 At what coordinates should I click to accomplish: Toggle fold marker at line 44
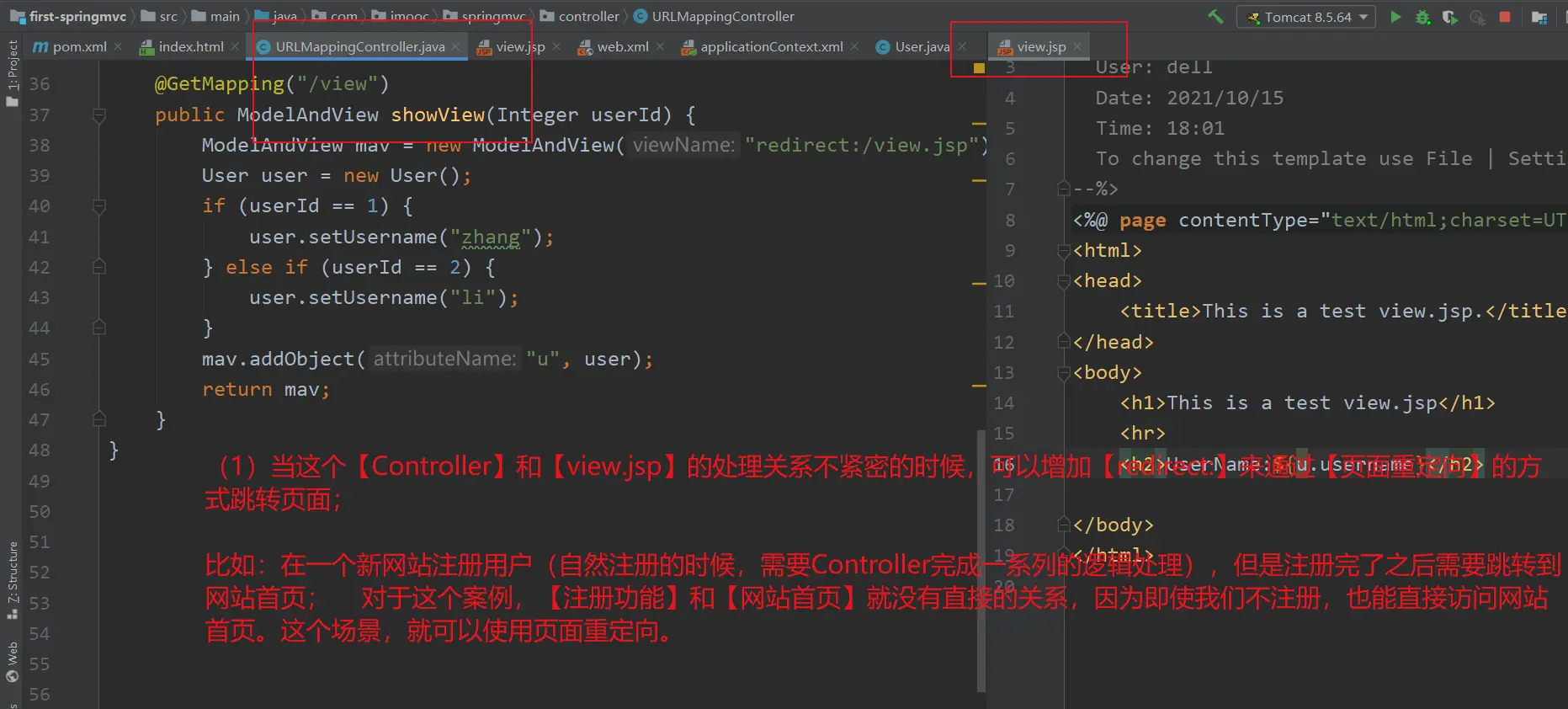(x=99, y=328)
